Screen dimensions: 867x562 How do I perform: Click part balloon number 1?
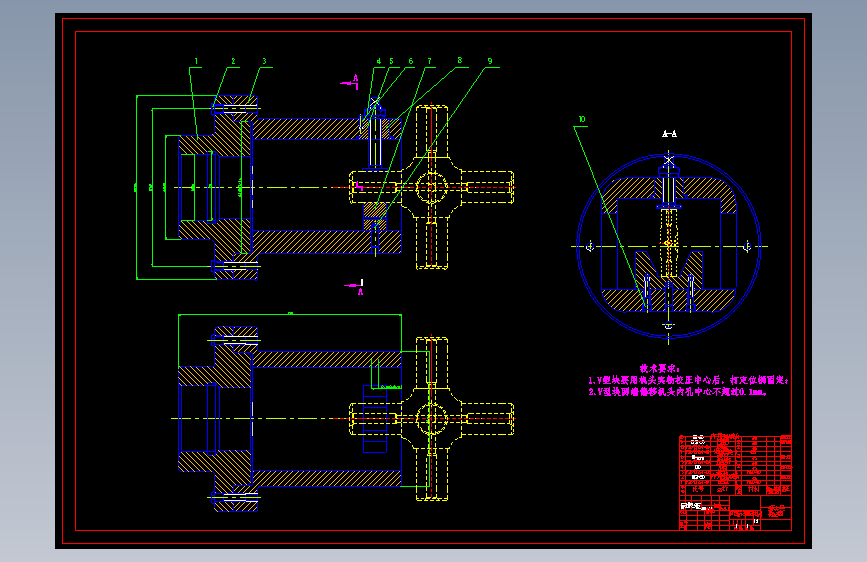pyautogui.click(x=196, y=61)
